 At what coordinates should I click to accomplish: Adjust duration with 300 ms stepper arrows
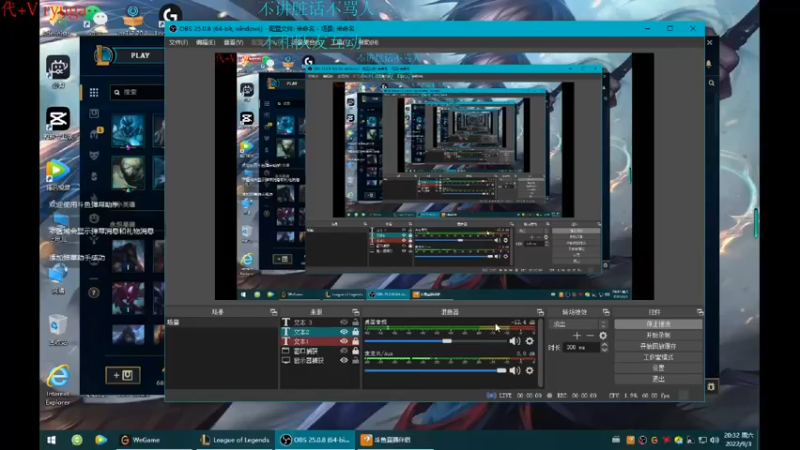click(605, 347)
